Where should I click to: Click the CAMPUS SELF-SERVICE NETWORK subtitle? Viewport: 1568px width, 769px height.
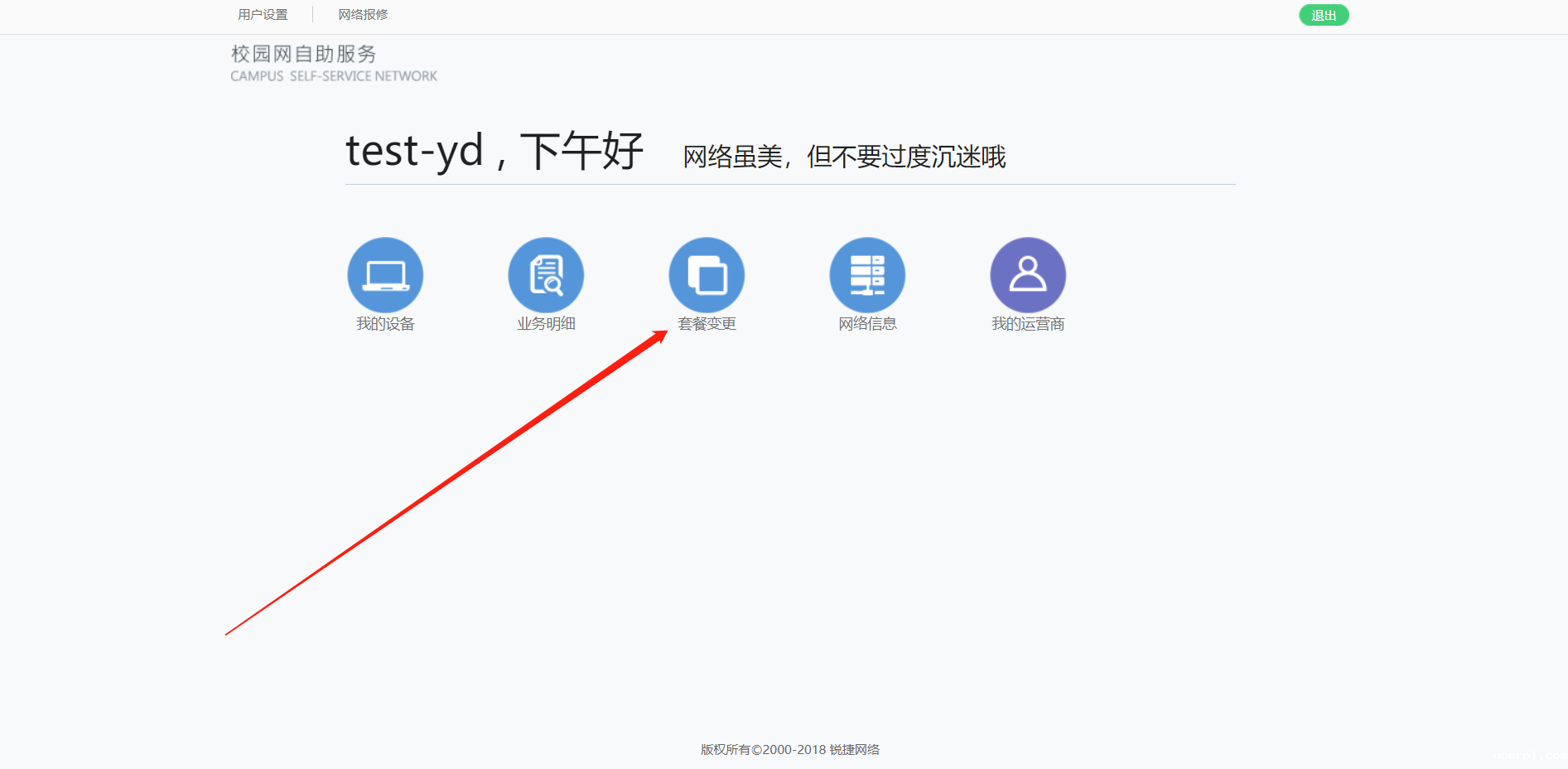(x=334, y=76)
